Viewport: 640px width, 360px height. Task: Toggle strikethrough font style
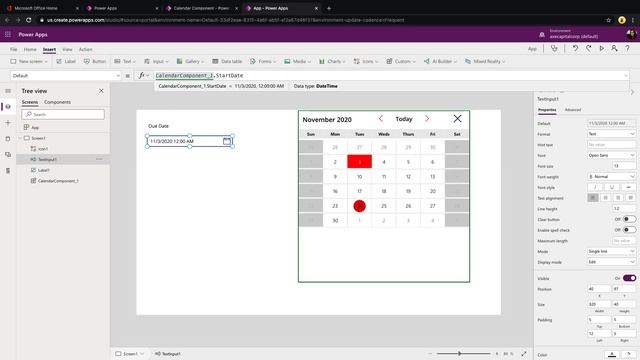coord(629,187)
